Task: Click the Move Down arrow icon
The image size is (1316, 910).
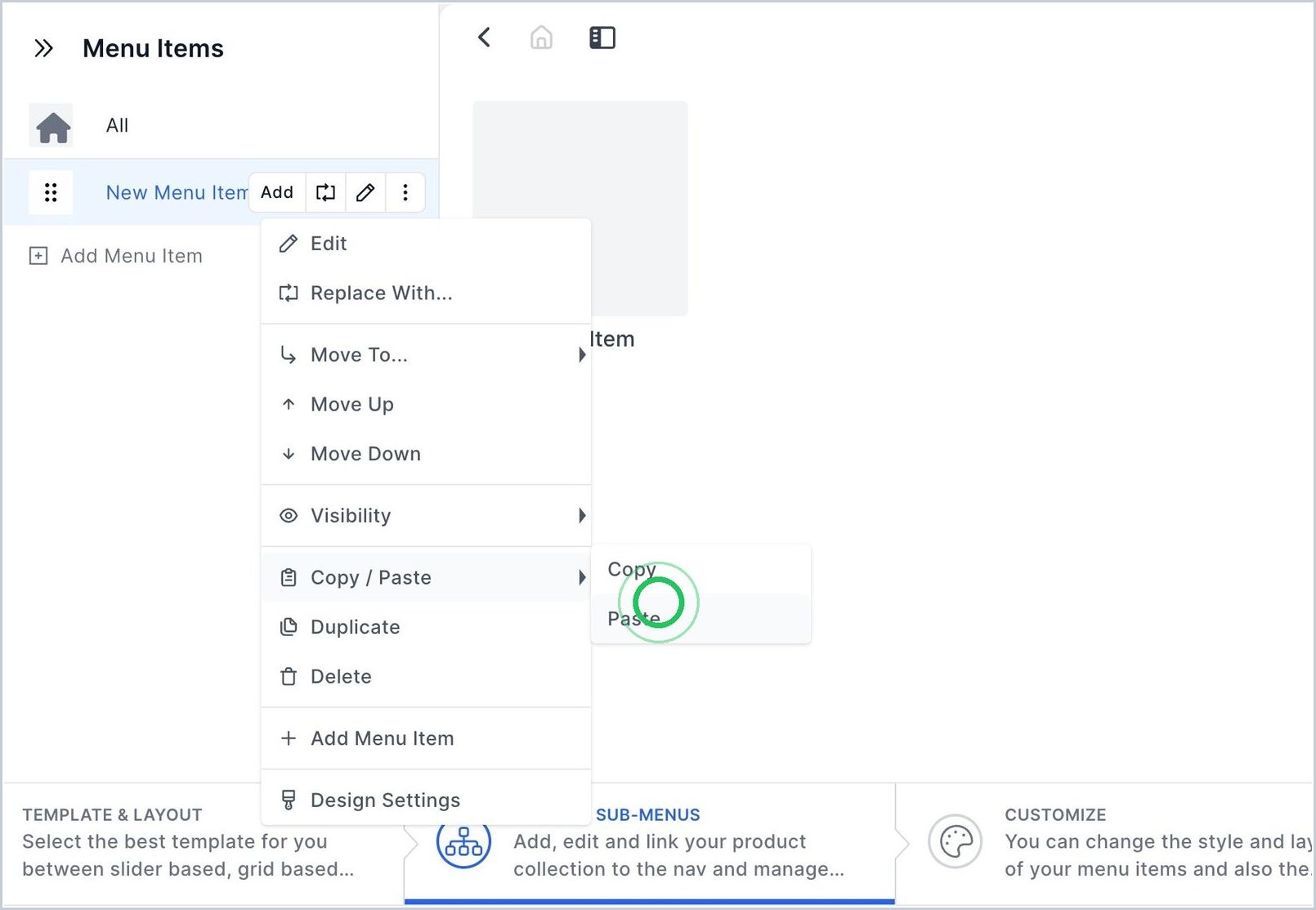Action: pyautogui.click(x=289, y=454)
